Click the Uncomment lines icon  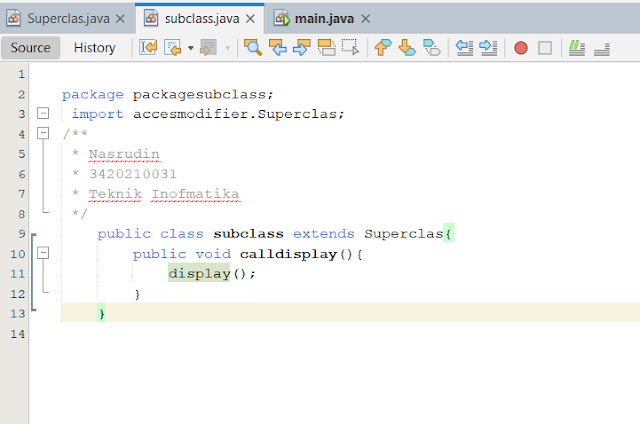(x=602, y=49)
